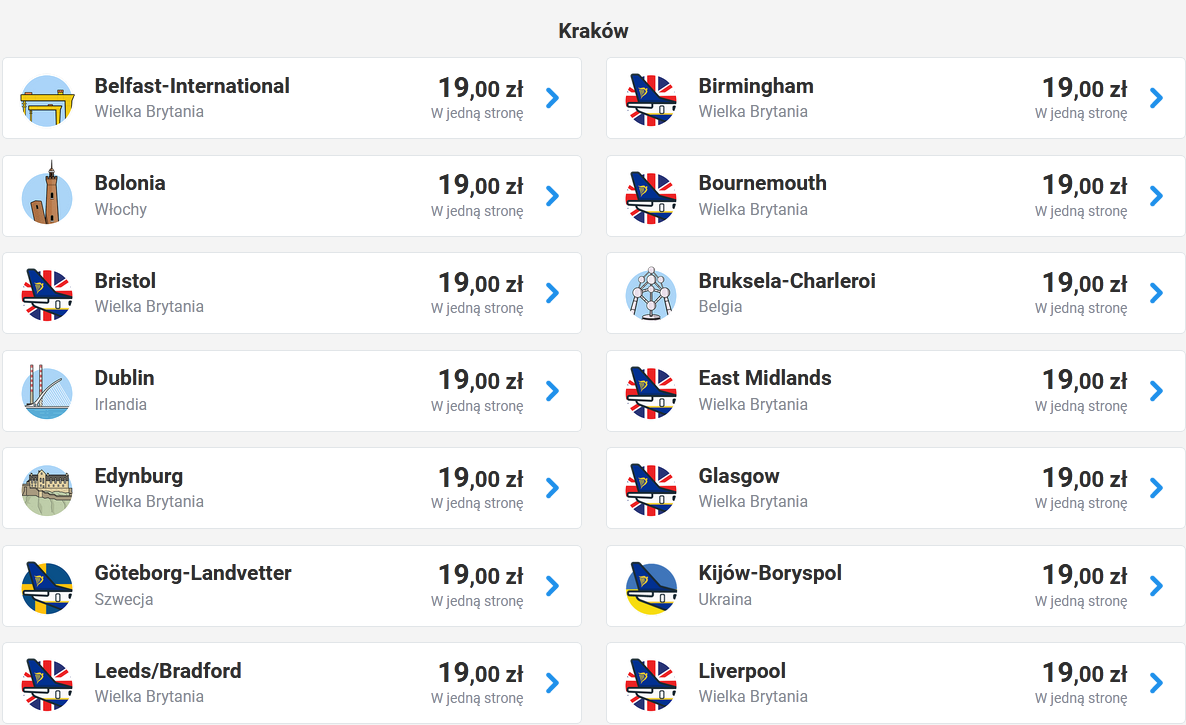Click the Kijów-Boryspol Ukrainian flag plane icon
The image size is (1186, 725).
point(650,587)
